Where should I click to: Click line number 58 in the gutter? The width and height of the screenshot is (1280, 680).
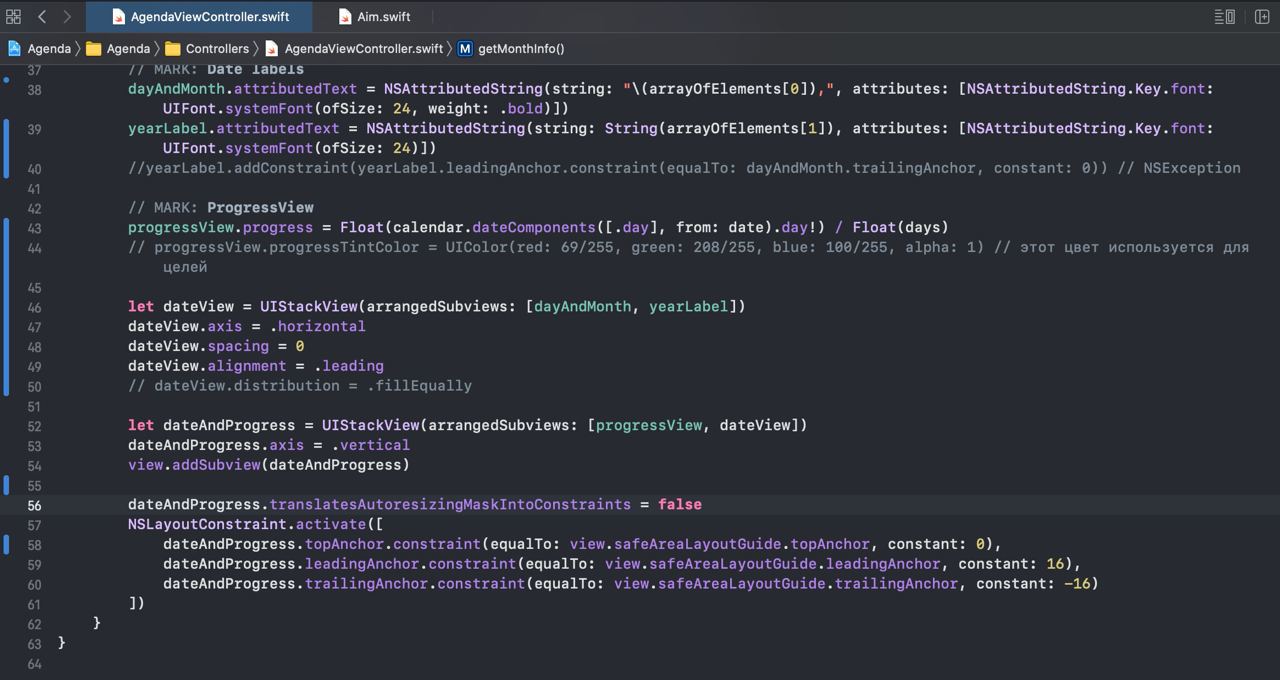[35, 545]
